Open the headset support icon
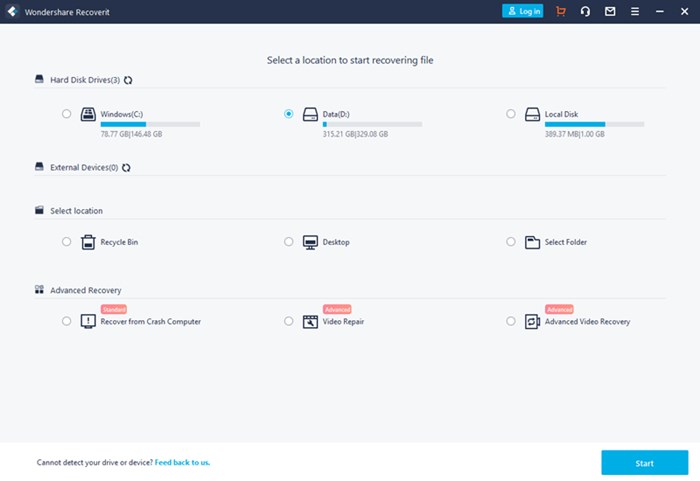 [585, 11]
